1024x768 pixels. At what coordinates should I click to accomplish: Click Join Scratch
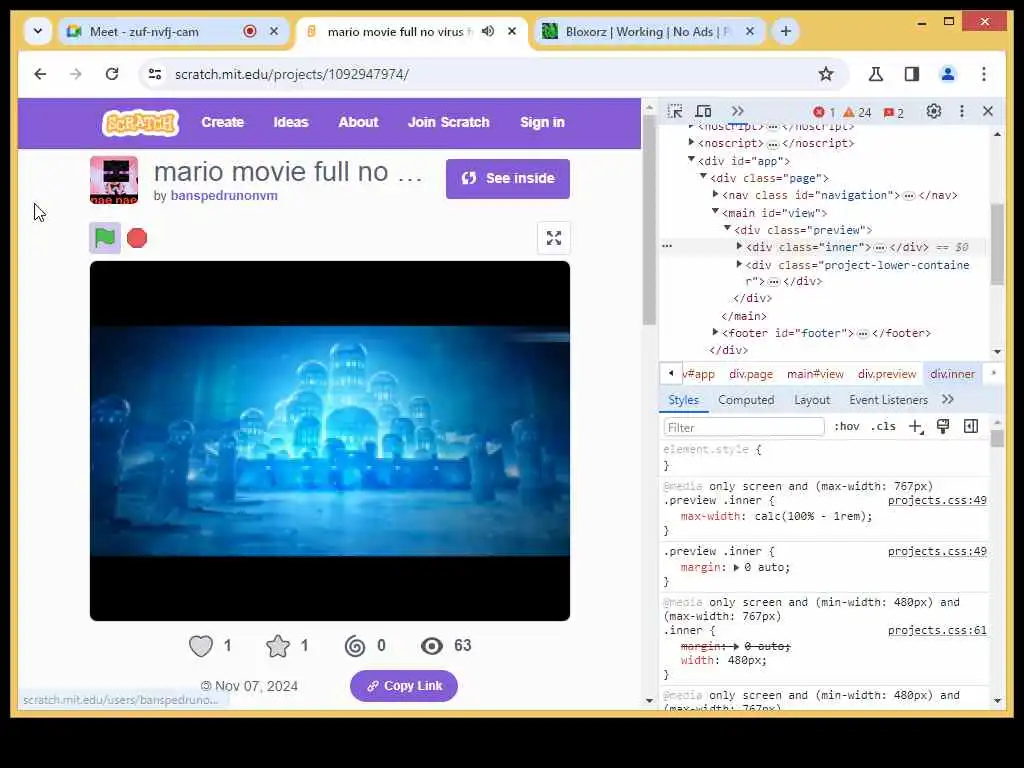449,123
